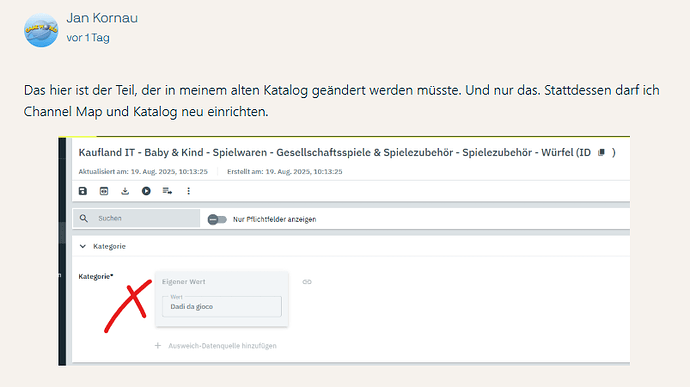
Task: Click the download icon in toolbar
Action: [125, 191]
